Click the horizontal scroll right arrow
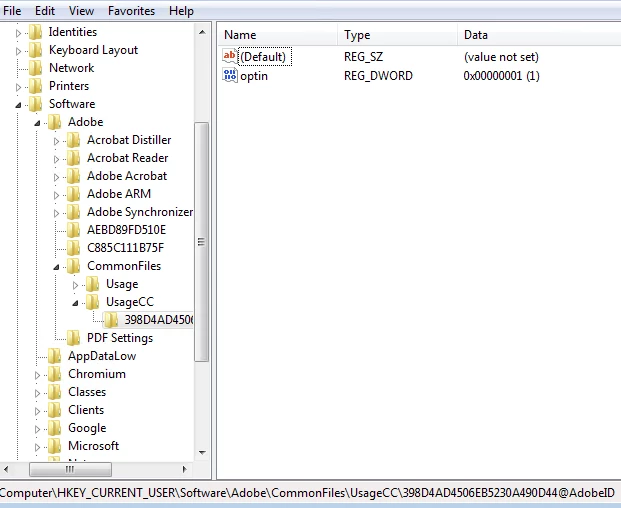The width and height of the screenshot is (621, 508). (184, 469)
